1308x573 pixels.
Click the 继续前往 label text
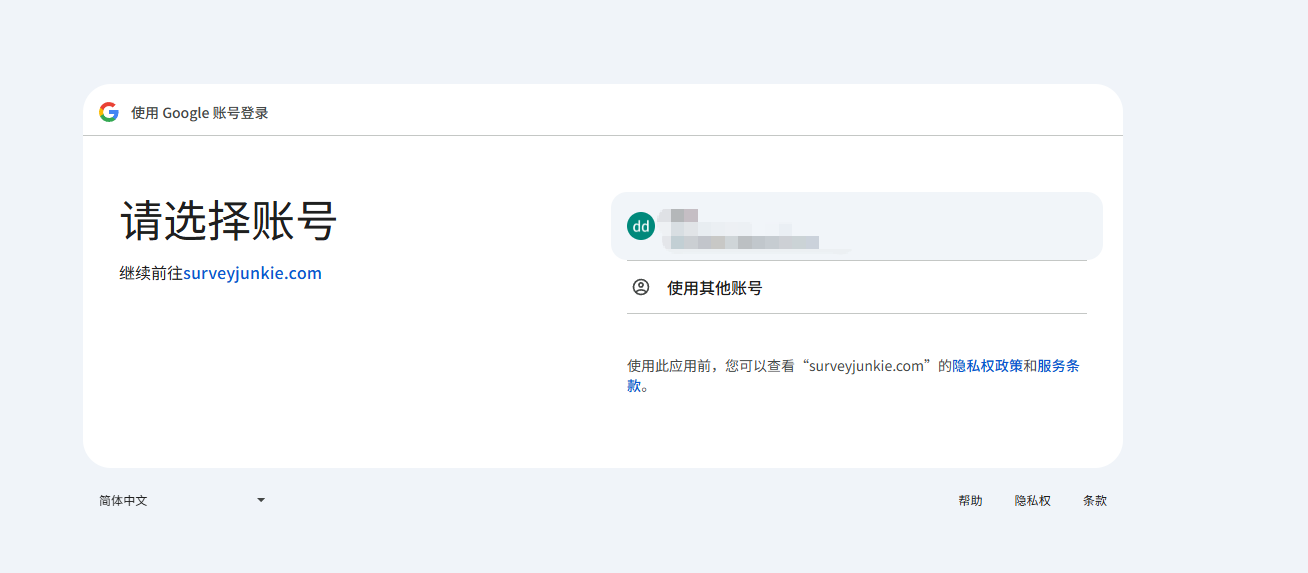coord(151,273)
